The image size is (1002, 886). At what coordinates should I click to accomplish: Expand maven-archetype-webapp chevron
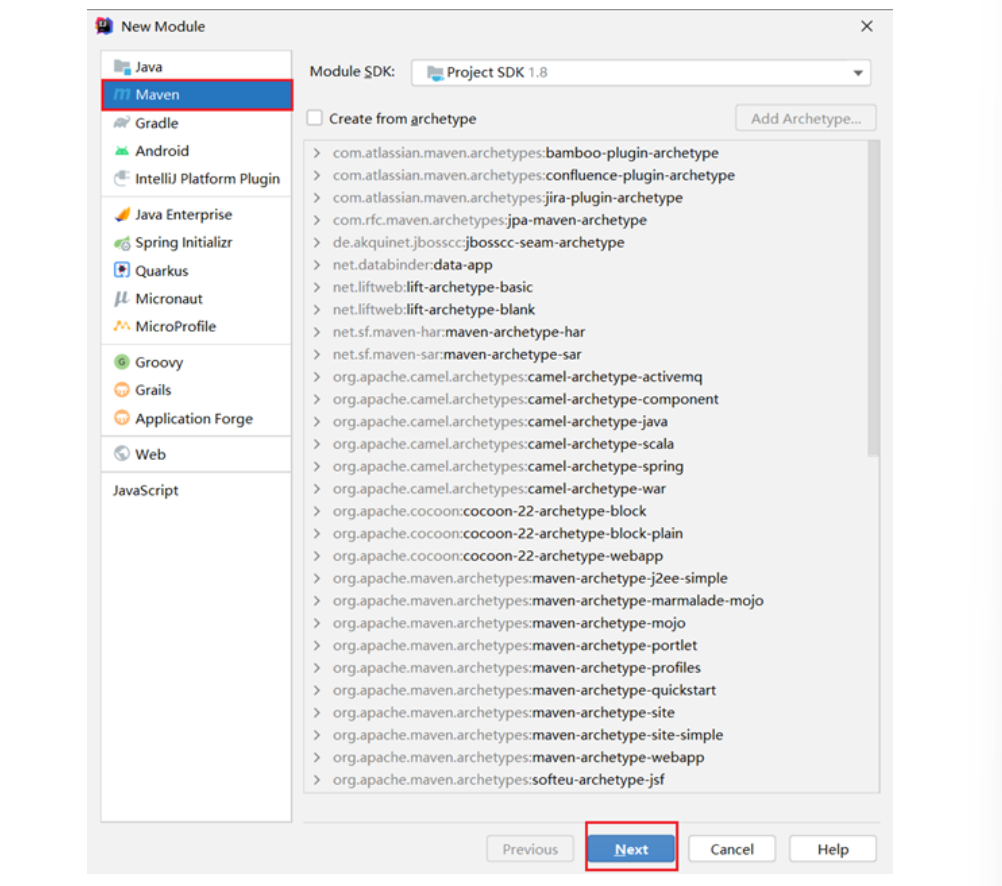click(317, 757)
